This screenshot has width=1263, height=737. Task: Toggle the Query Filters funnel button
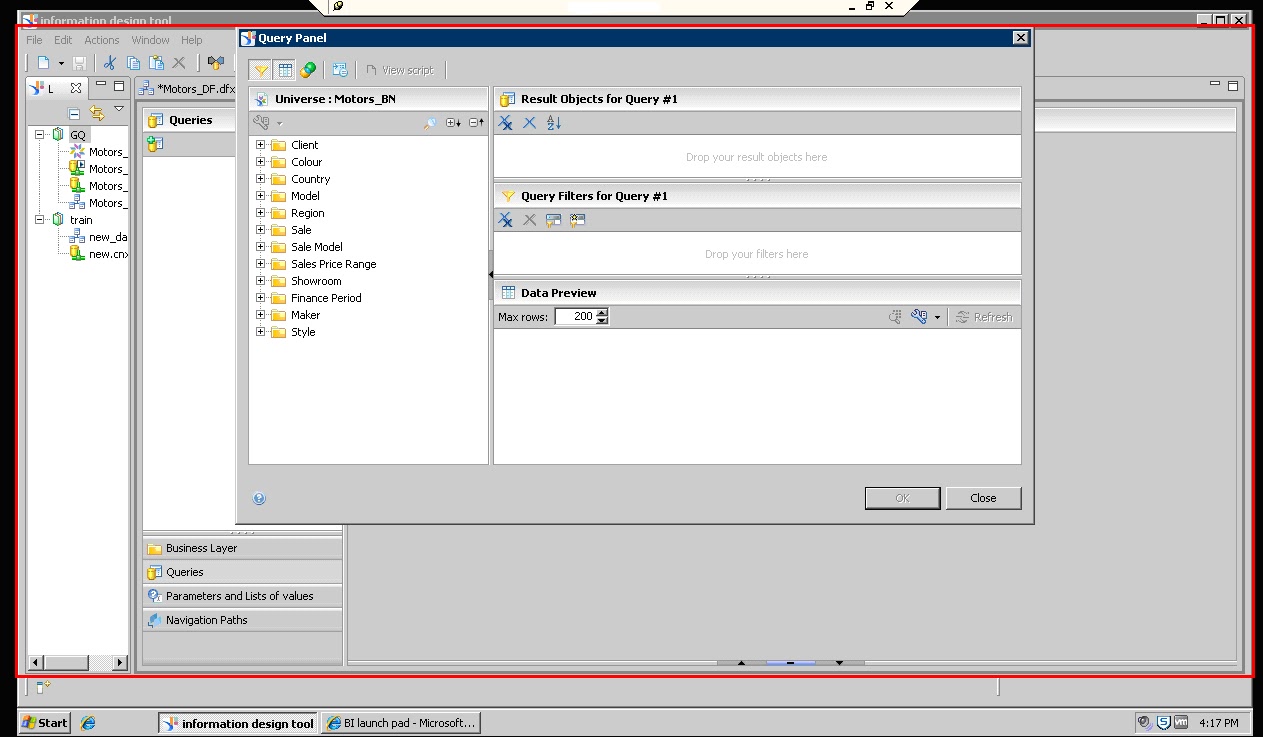click(x=260, y=69)
